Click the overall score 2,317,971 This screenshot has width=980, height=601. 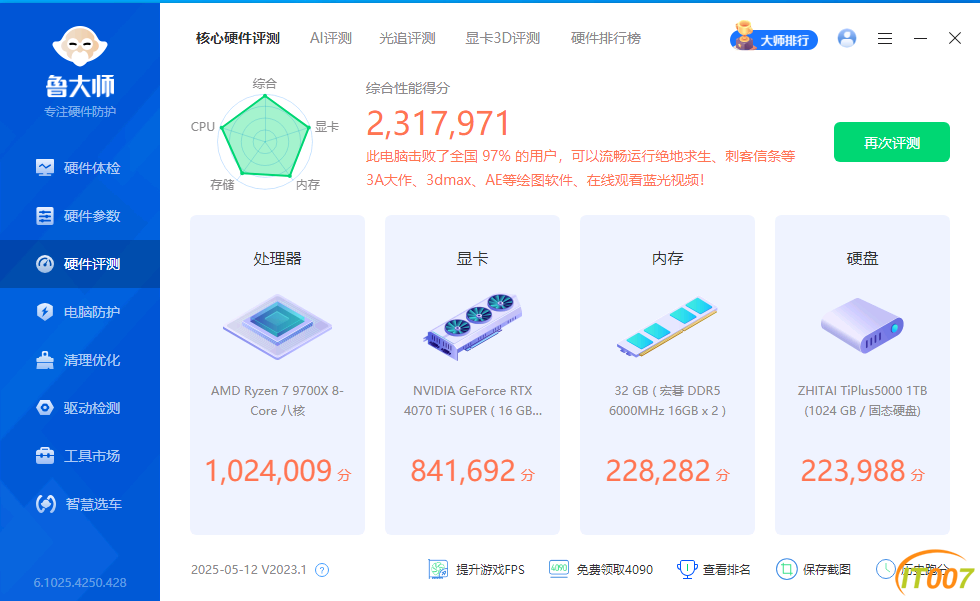pos(439,123)
